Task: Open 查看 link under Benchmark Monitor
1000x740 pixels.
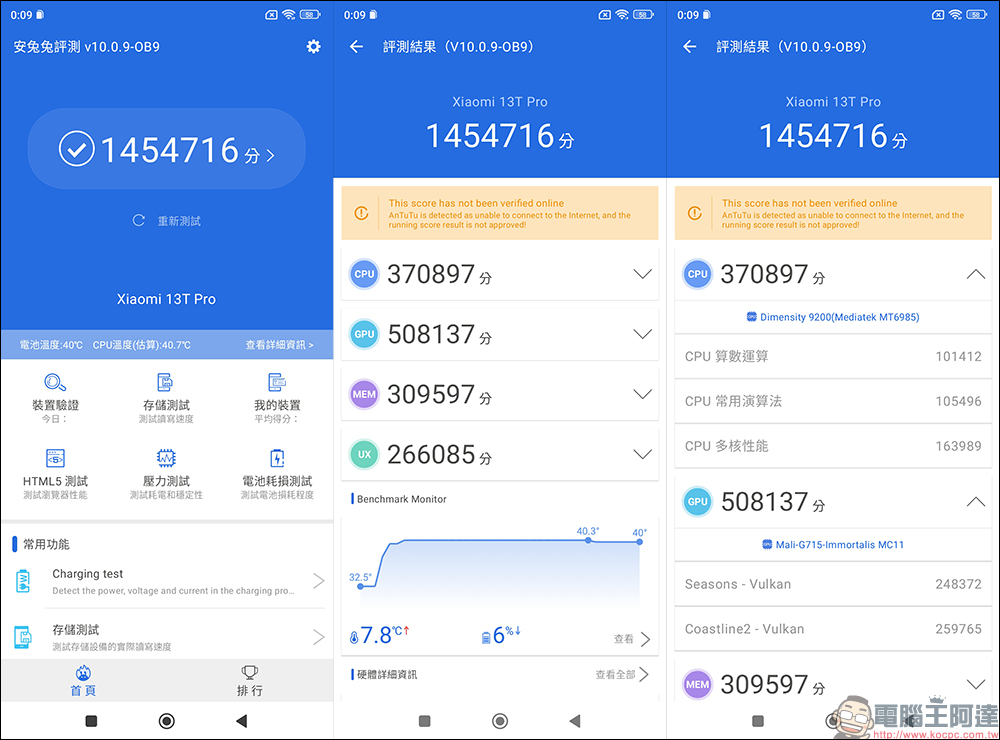Action: (x=632, y=639)
